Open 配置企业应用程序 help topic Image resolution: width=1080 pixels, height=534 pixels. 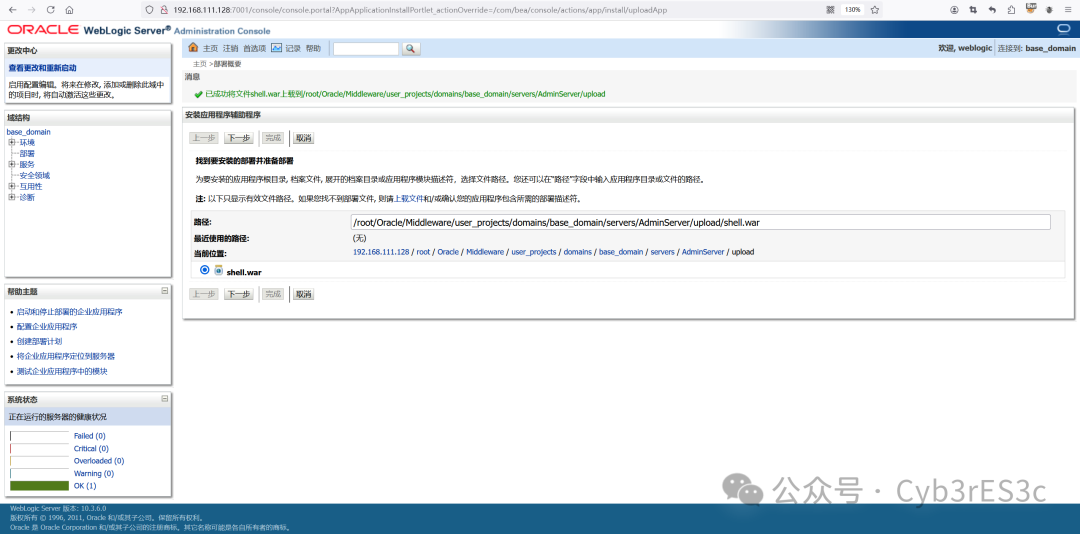pyautogui.click(x=47, y=327)
